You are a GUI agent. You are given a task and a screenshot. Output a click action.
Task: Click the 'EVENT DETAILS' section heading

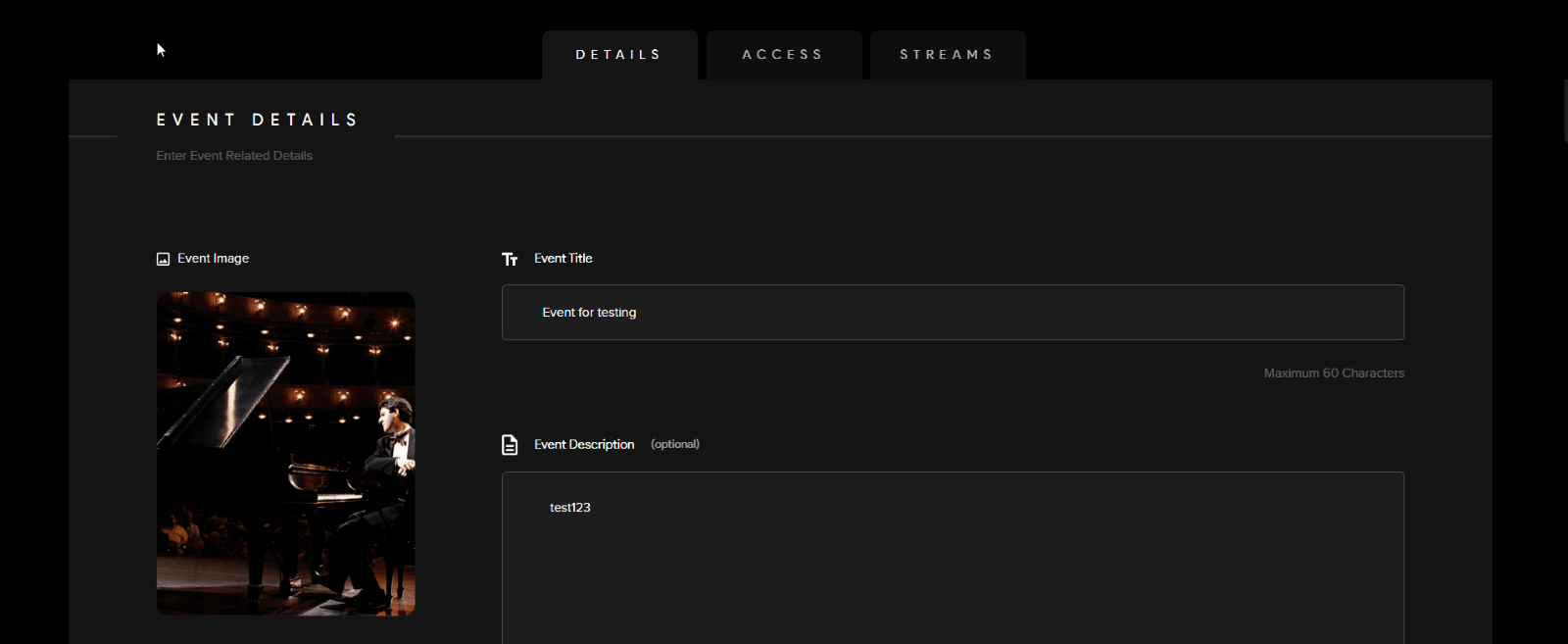[257, 120]
